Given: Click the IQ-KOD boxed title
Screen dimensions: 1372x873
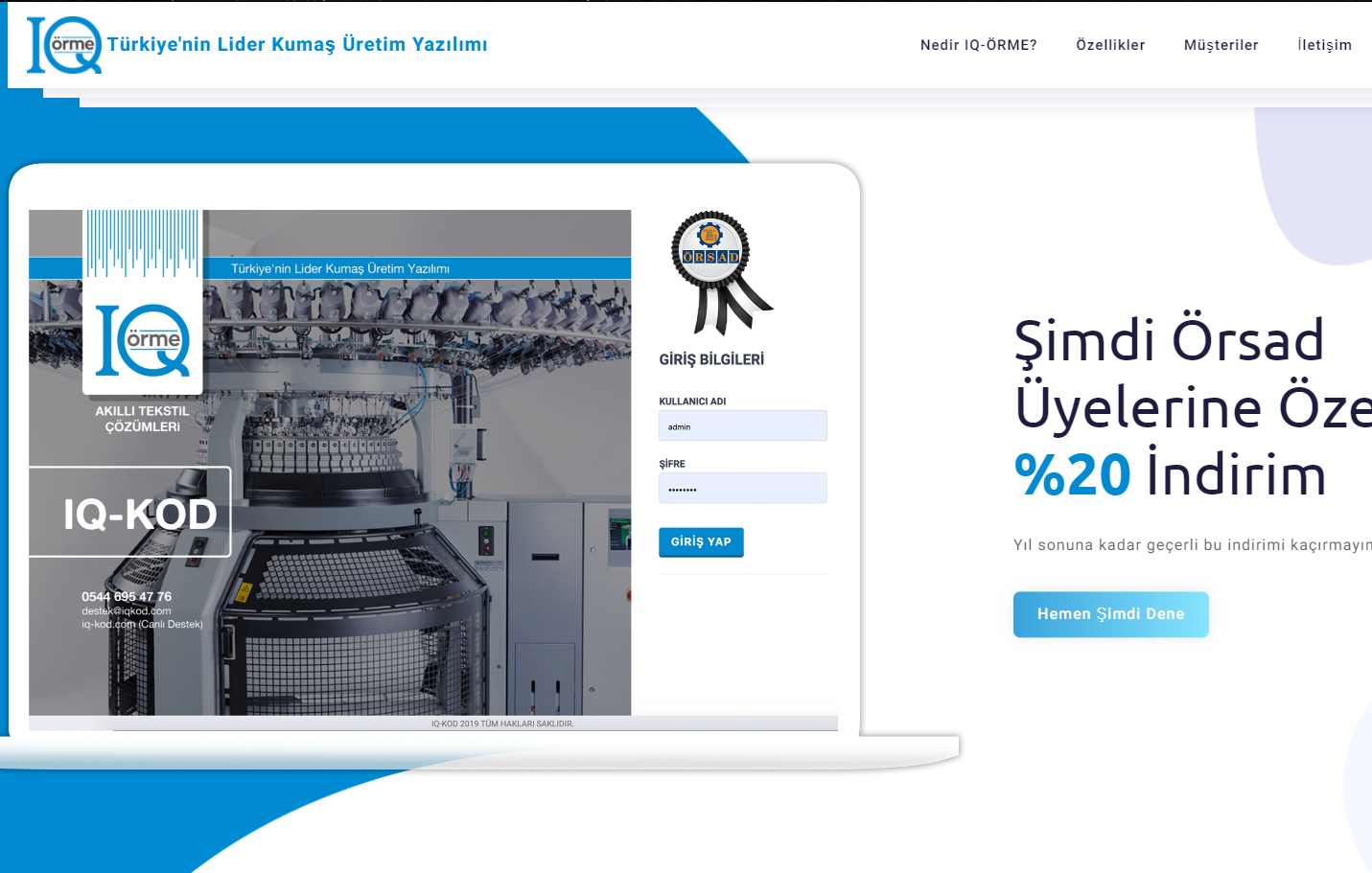Looking at the screenshot, I should 130,513.
